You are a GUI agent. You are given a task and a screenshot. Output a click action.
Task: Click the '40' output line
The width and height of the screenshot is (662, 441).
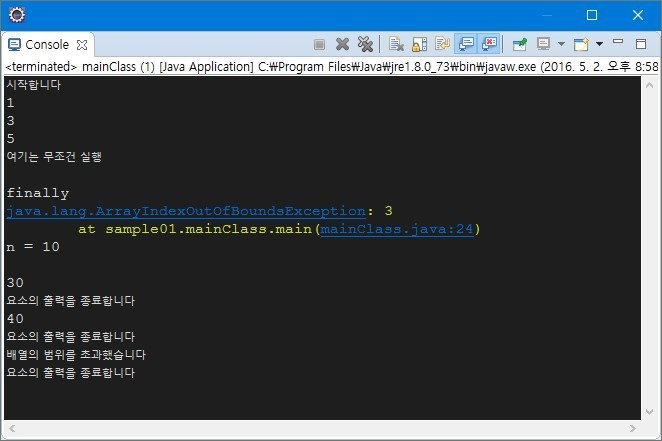(15, 319)
